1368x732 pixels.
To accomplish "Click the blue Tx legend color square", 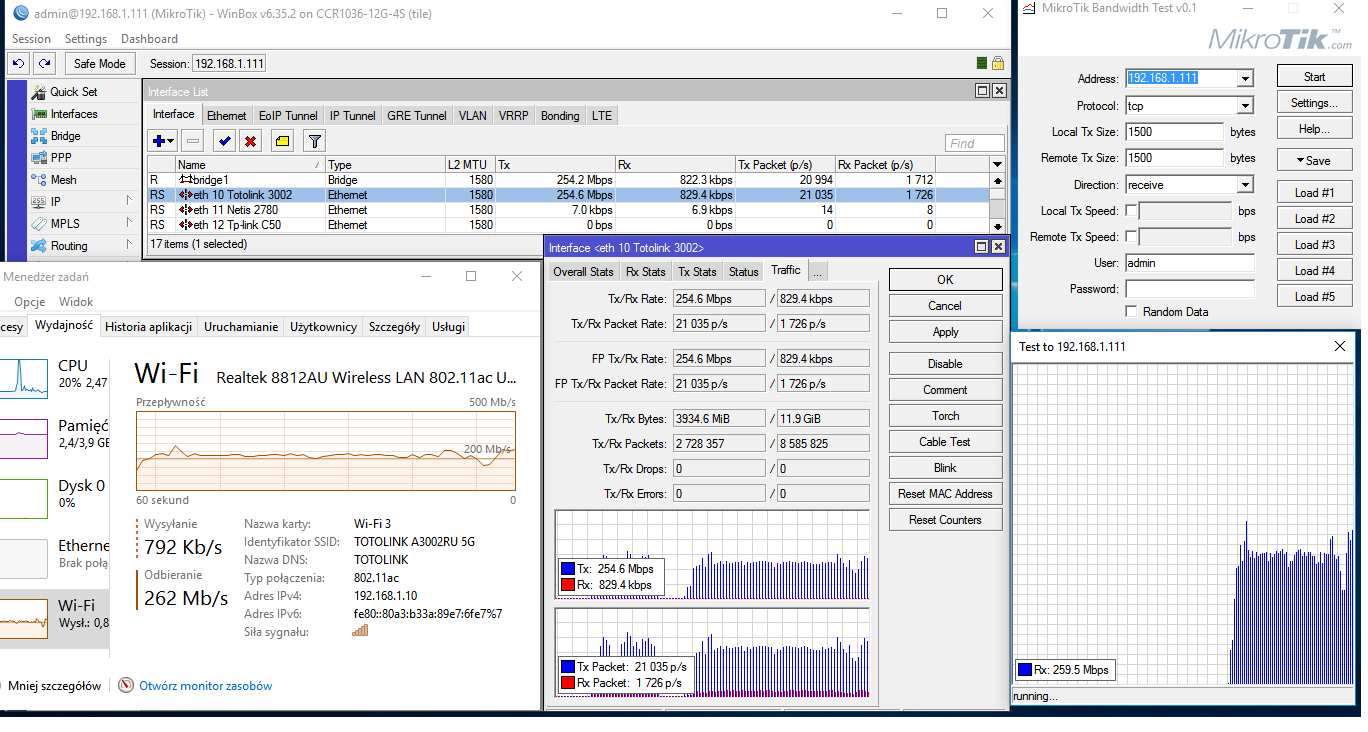I will 567,569.
